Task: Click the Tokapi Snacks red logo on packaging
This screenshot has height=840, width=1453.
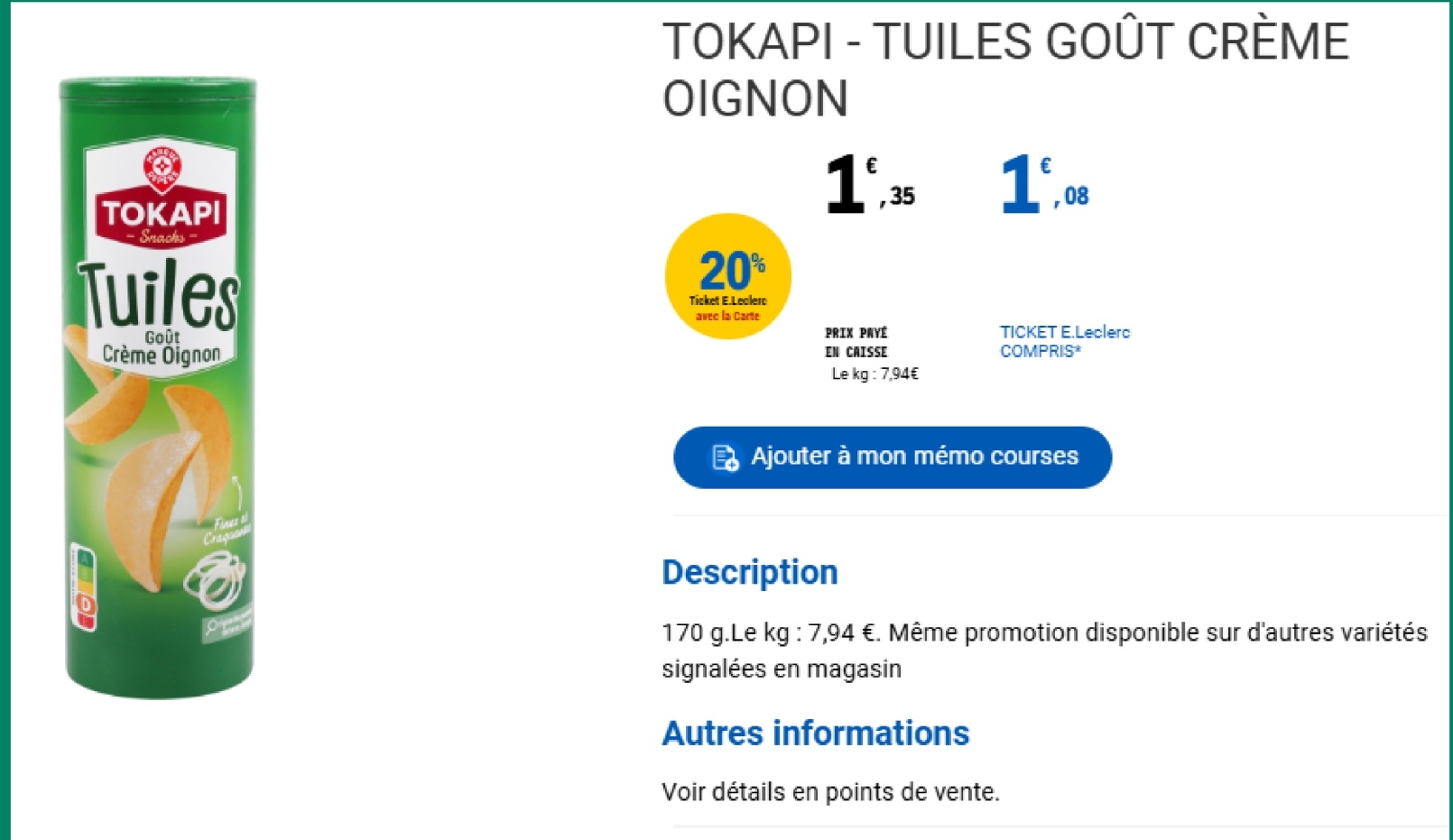Action: point(162,217)
